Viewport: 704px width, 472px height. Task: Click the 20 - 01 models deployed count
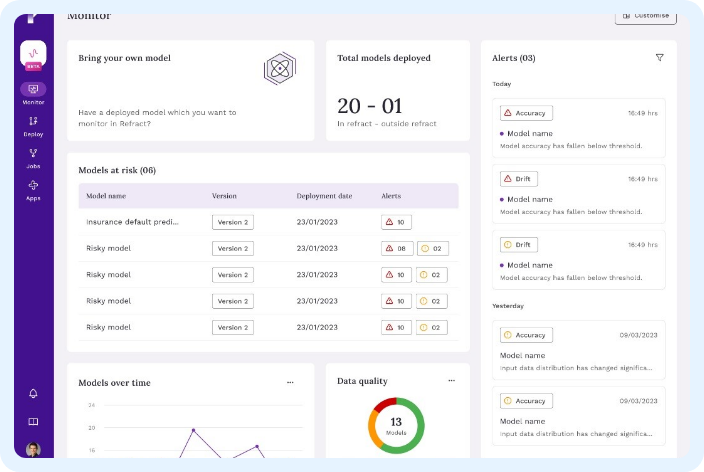tap(370, 106)
